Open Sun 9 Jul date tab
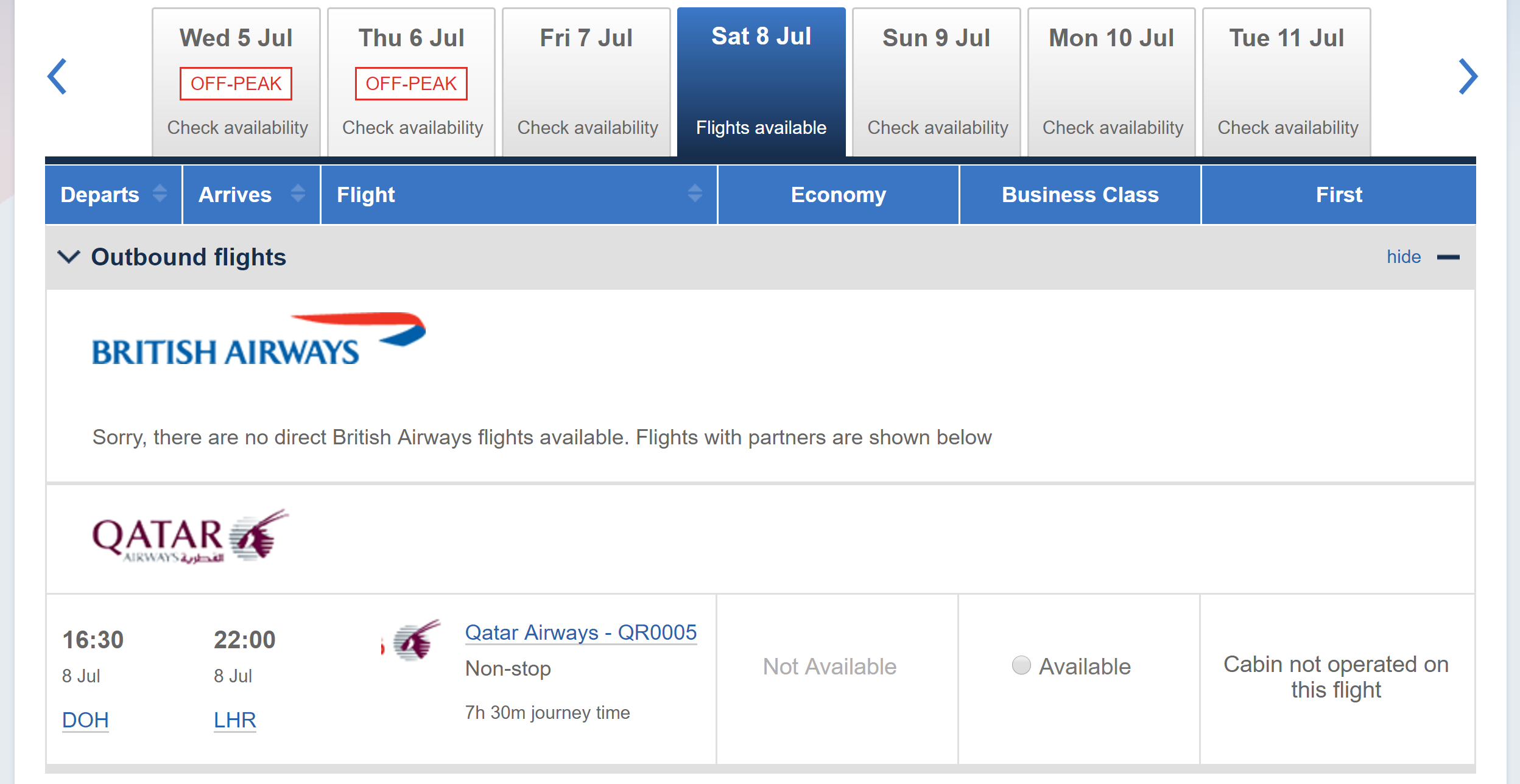Image resolution: width=1520 pixels, height=784 pixels. coord(937,82)
